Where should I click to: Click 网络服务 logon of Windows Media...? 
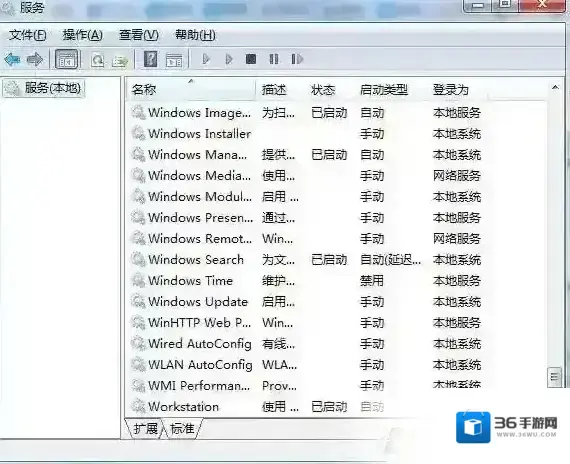coord(457,176)
